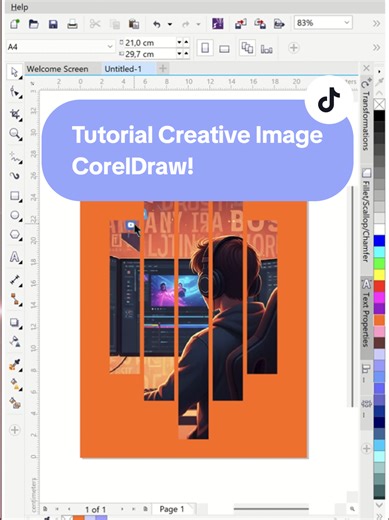Select the Rectangle tool
The height and width of the screenshot is (520, 389).
(15, 196)
